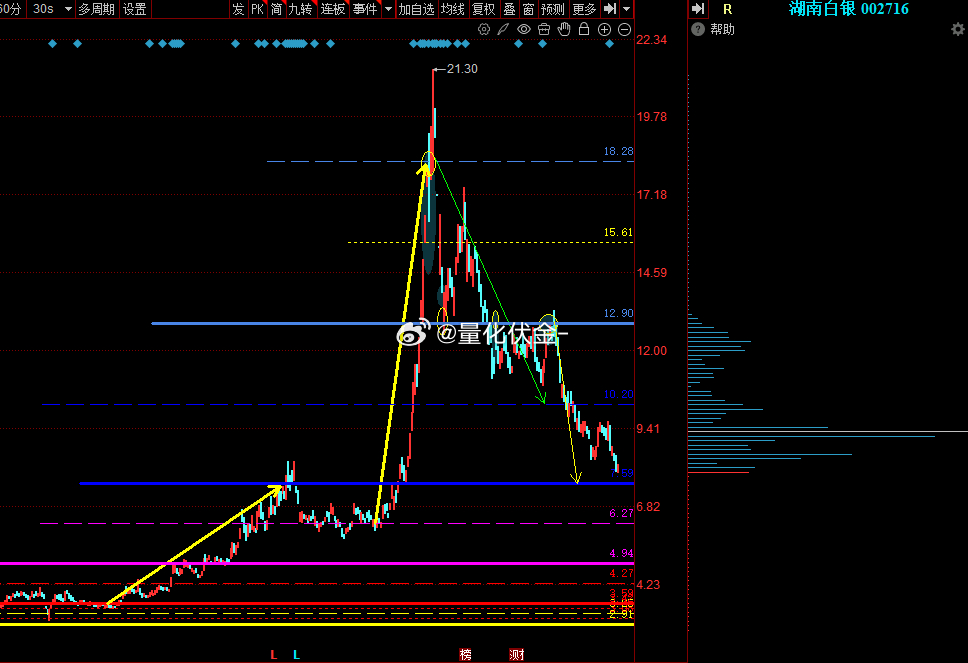968x663 pixels.
Task: Click the 叠 overlay button
Action: (x=509, y=9)
